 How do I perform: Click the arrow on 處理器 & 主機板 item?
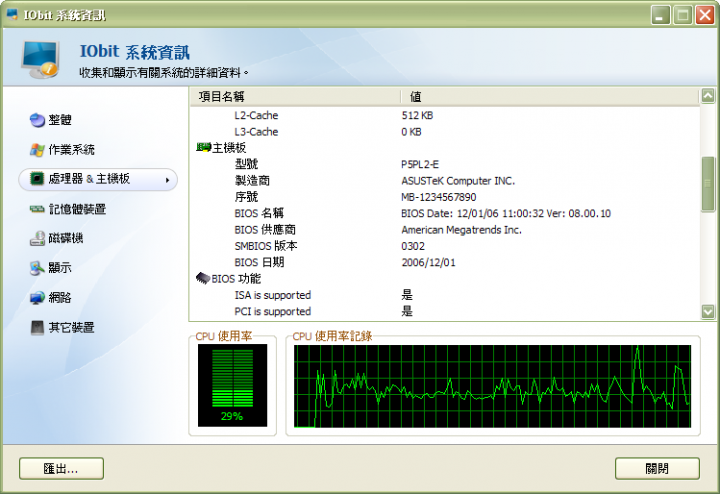[168, 180]
